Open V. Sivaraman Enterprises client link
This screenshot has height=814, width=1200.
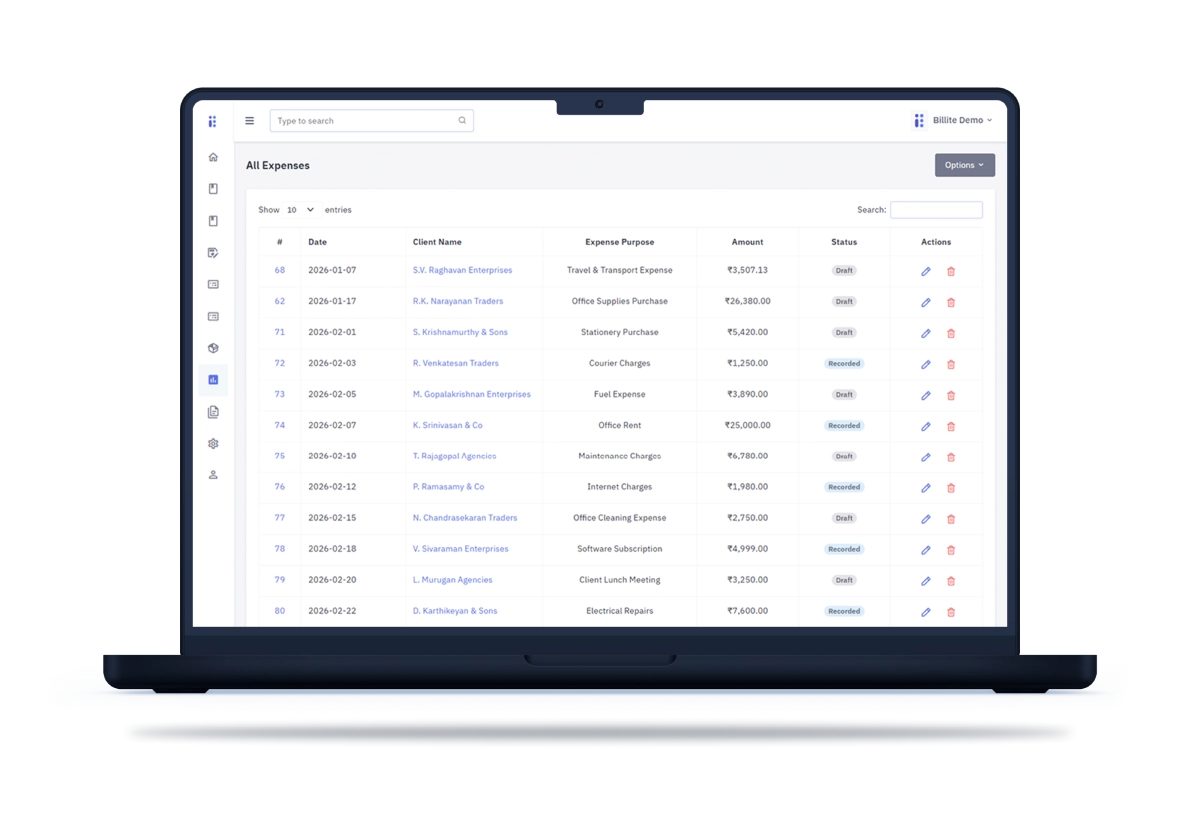(460, 549)
